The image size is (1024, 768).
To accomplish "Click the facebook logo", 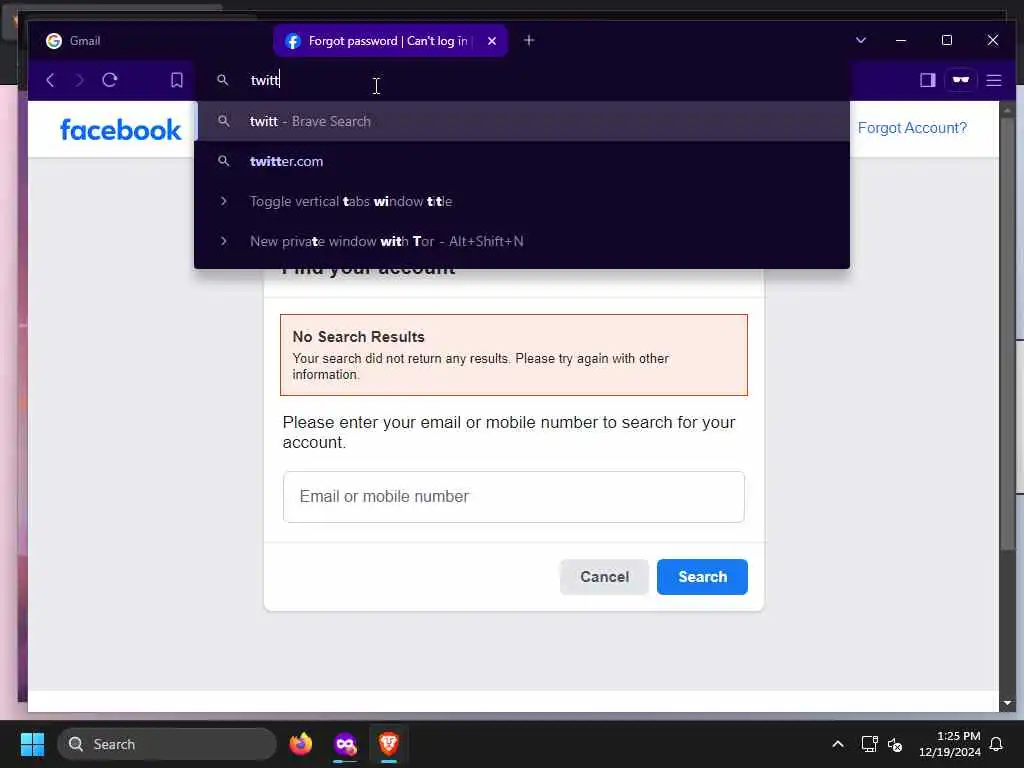I will click(120, 129).
